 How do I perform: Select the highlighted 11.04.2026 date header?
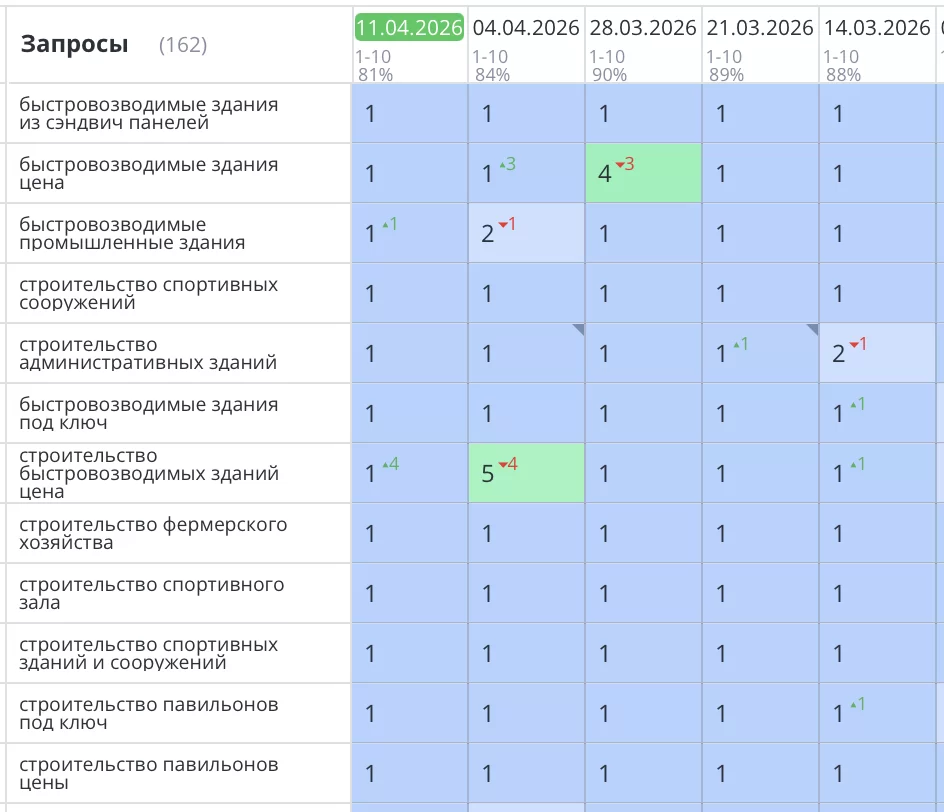click(409, 28)
